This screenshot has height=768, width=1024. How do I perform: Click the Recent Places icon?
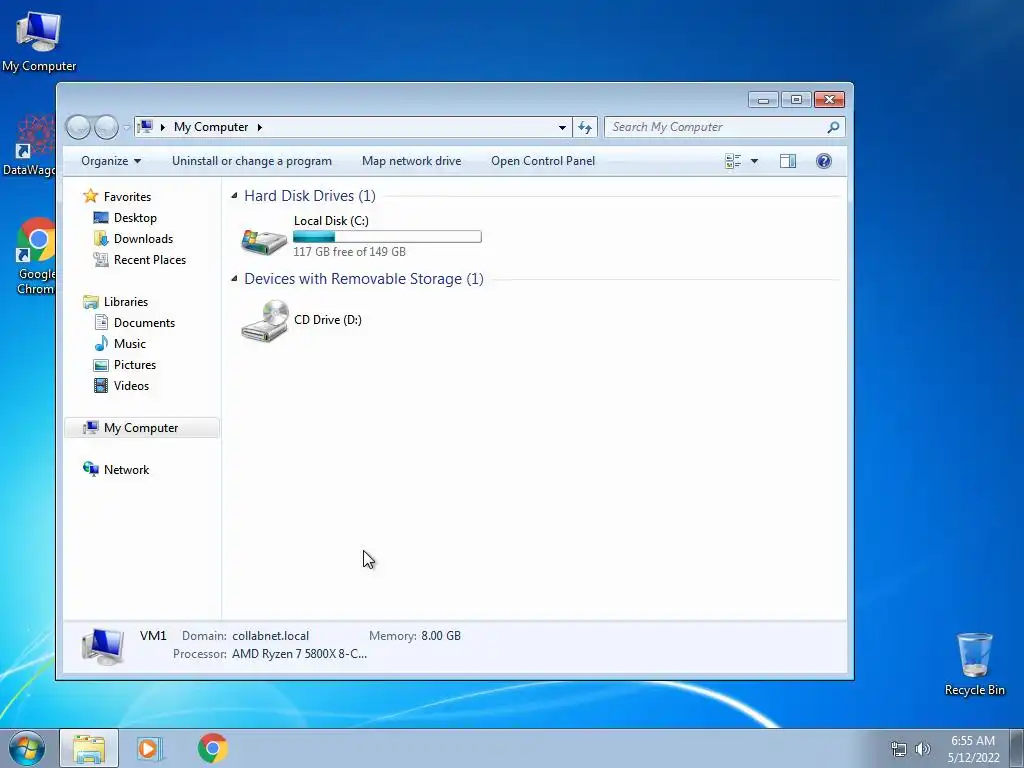click(101, 259)
